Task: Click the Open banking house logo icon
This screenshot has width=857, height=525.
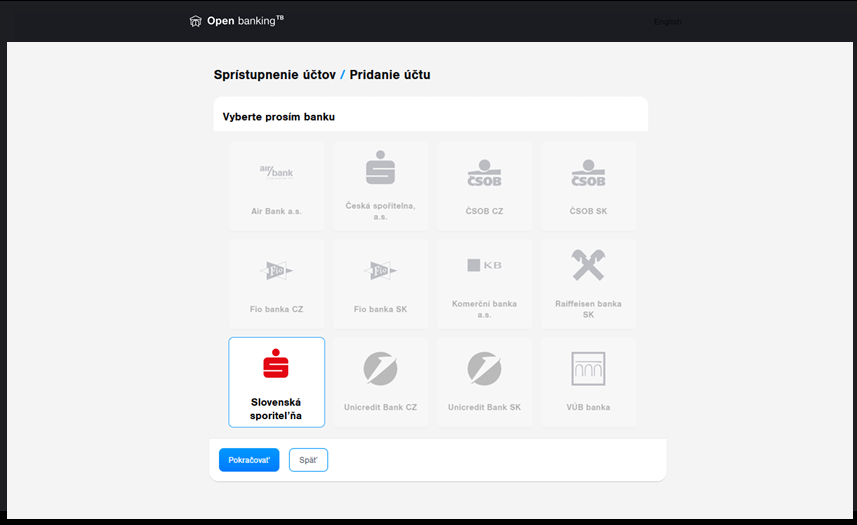Action: tap(195, 21)
